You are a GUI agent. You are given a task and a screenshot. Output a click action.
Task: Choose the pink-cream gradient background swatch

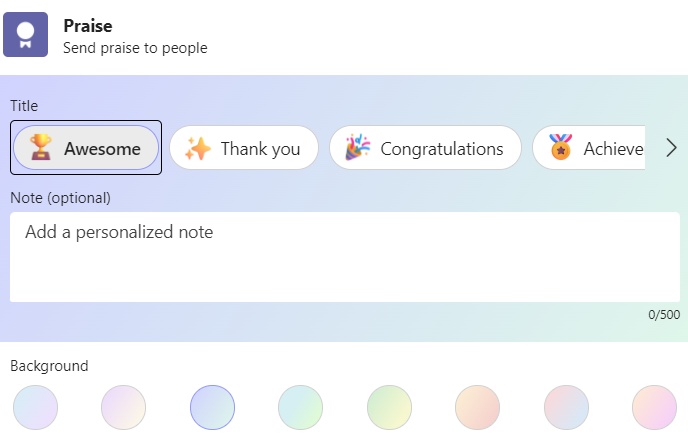coord(124,408)
